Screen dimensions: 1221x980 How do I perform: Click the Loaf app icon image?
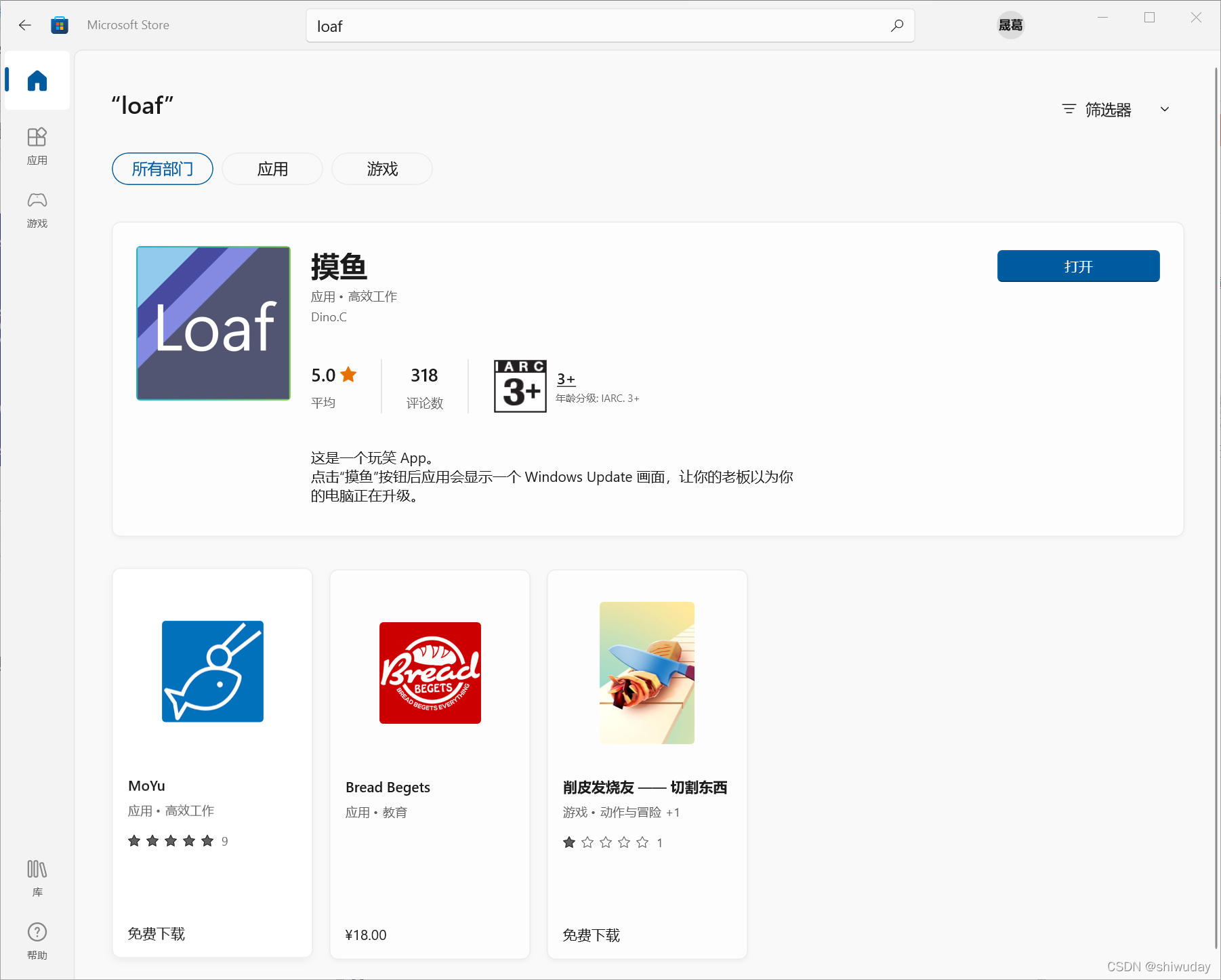pyautogui.click(x=213, y=323)
